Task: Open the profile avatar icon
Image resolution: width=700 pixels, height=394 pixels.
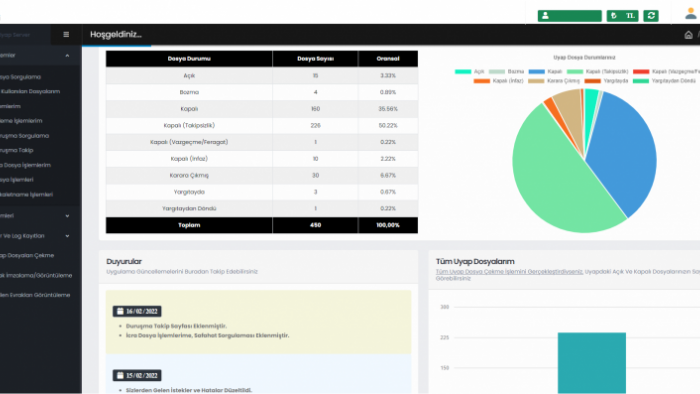Action: 691,14
